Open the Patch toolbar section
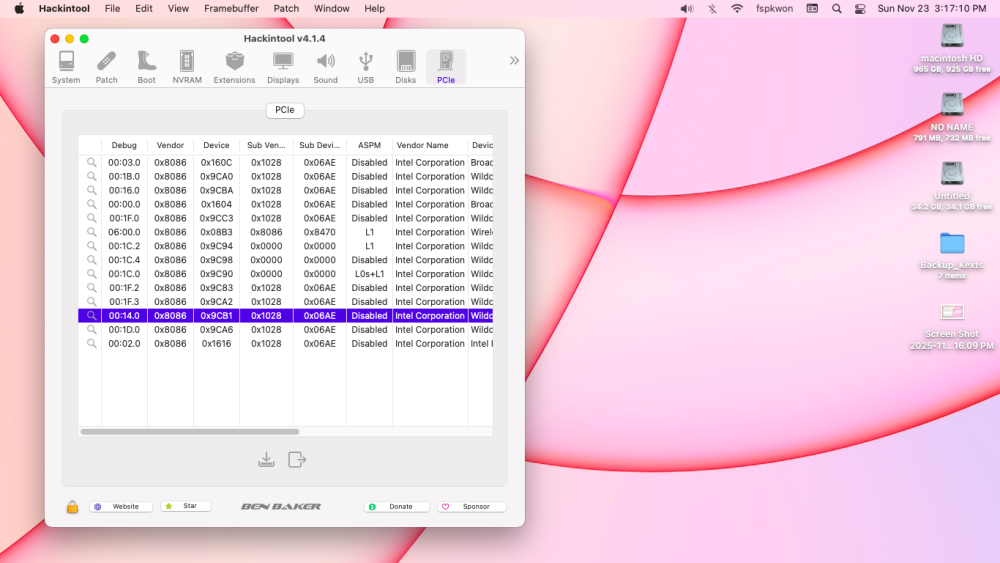Viewport: 1000px width, 563px height. tap(107, 67)
